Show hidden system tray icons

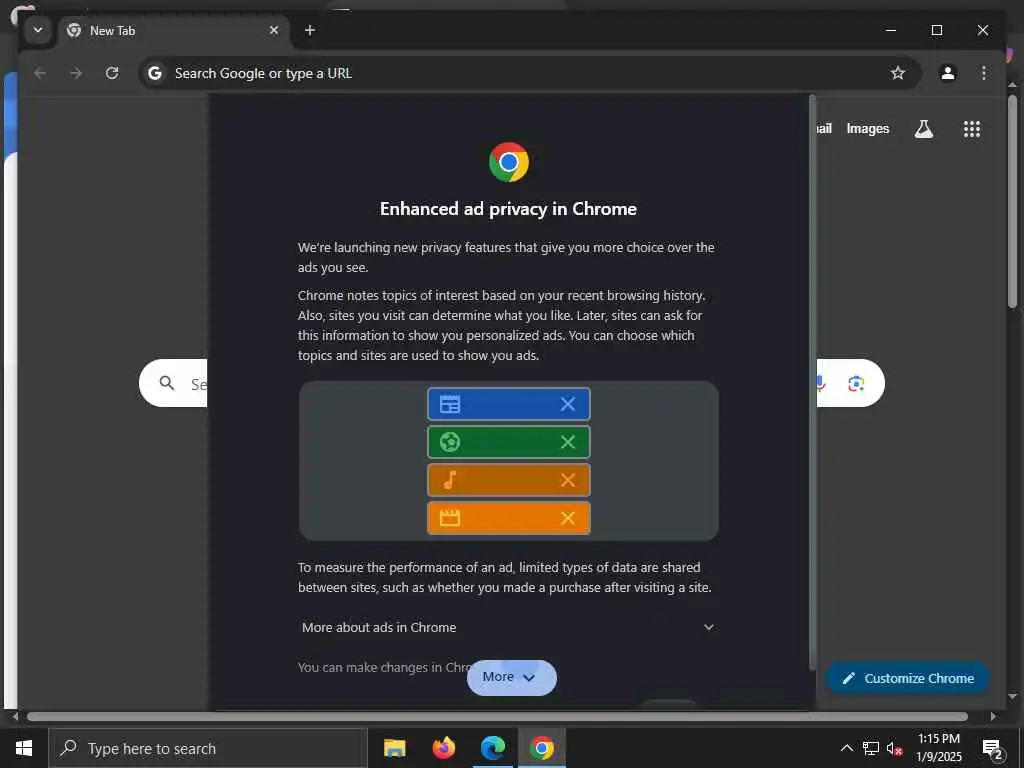click(846, 748)
